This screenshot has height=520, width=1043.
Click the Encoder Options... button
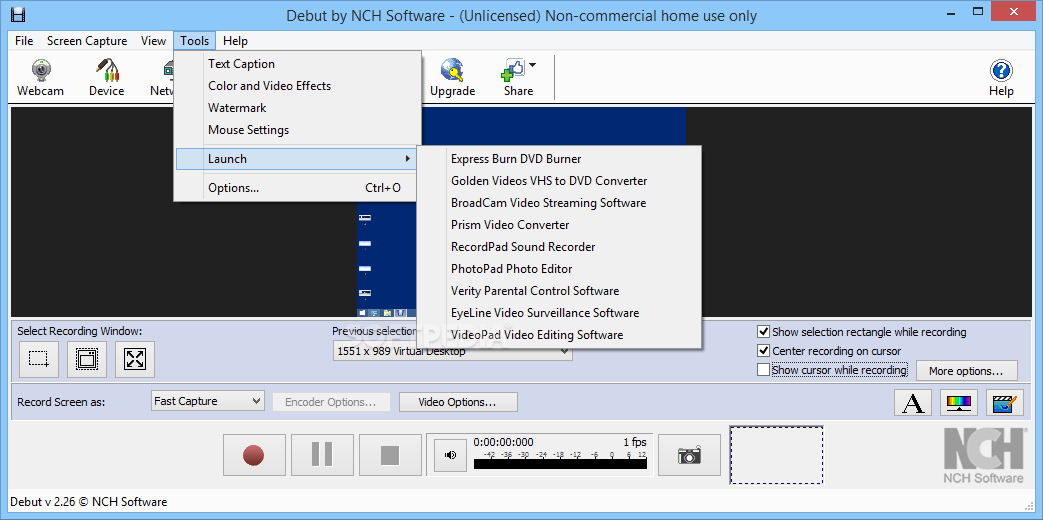(330, 402)
